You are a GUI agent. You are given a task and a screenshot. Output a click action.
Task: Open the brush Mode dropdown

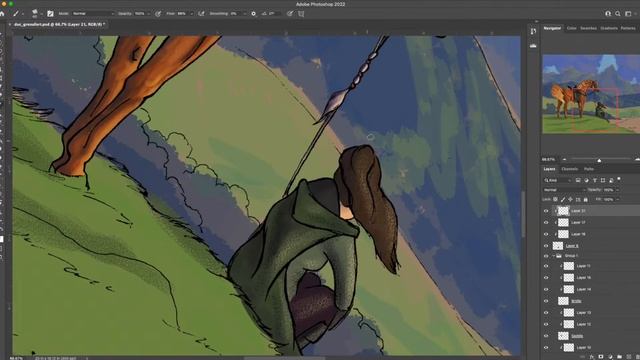coord(93,13)
